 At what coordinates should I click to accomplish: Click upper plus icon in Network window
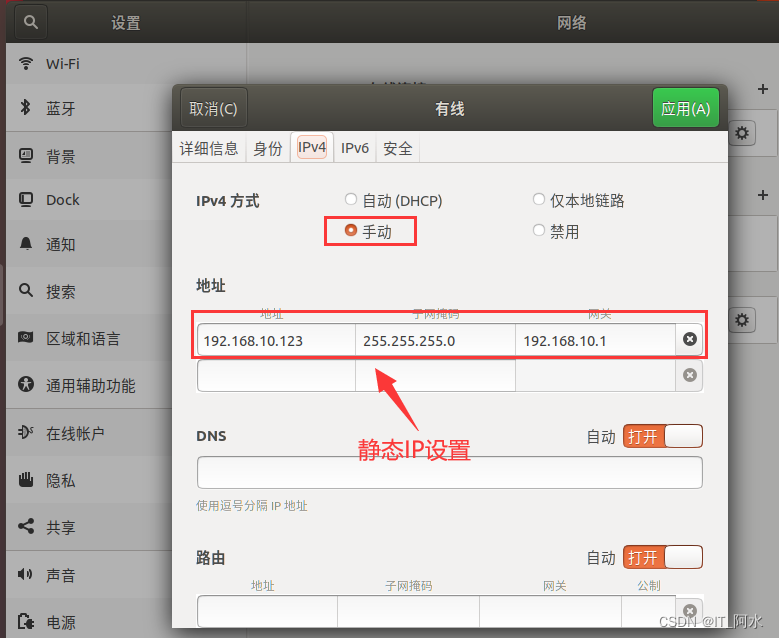coord(763,89)
